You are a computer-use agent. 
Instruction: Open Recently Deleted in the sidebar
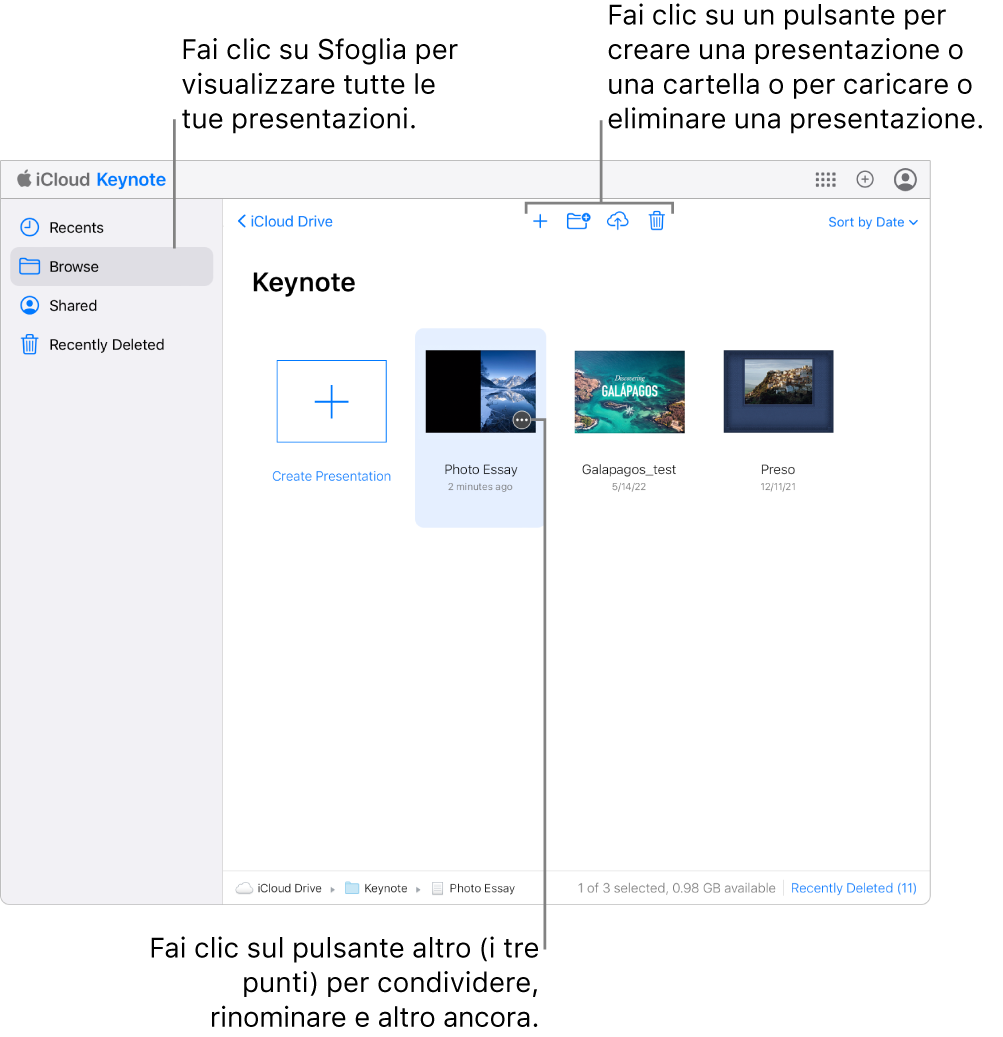tap(111, 345)
